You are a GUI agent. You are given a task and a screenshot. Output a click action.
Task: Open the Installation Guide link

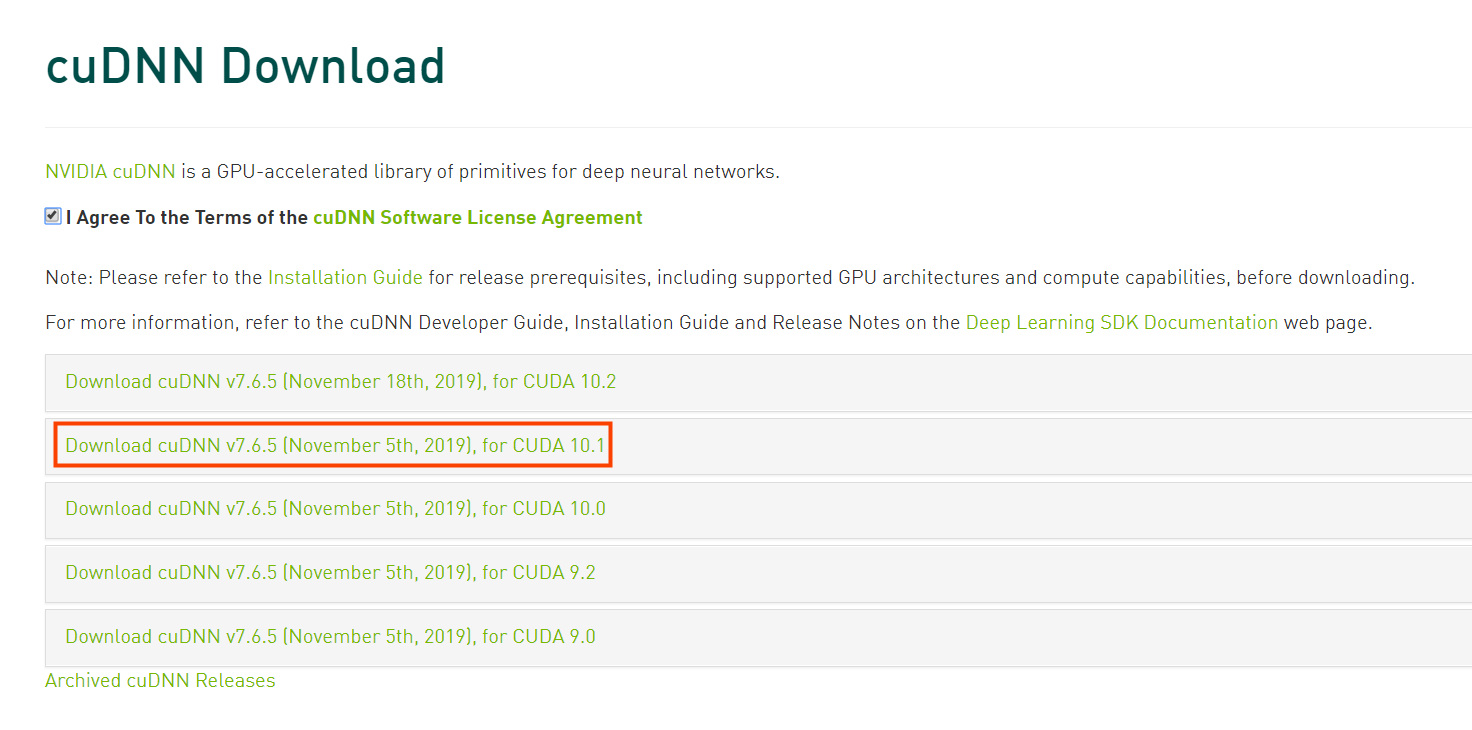[345, 277]
